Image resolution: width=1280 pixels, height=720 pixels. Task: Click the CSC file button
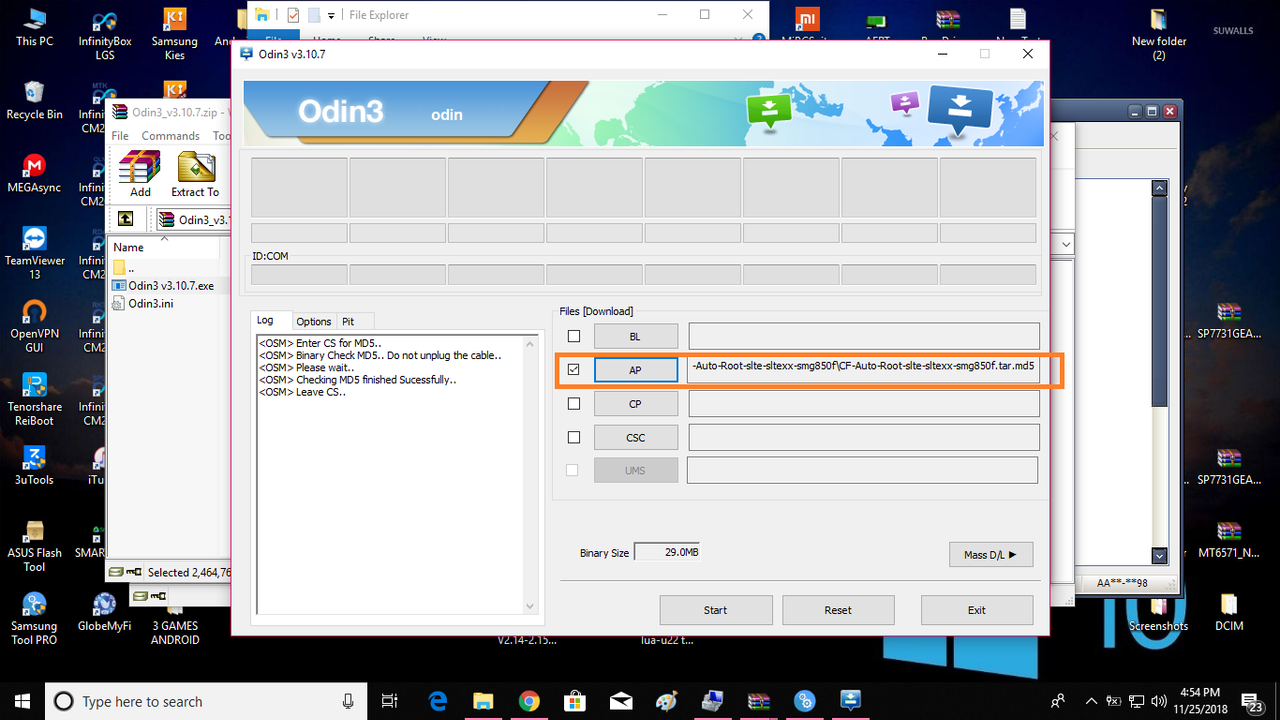[x=636, y=438]
